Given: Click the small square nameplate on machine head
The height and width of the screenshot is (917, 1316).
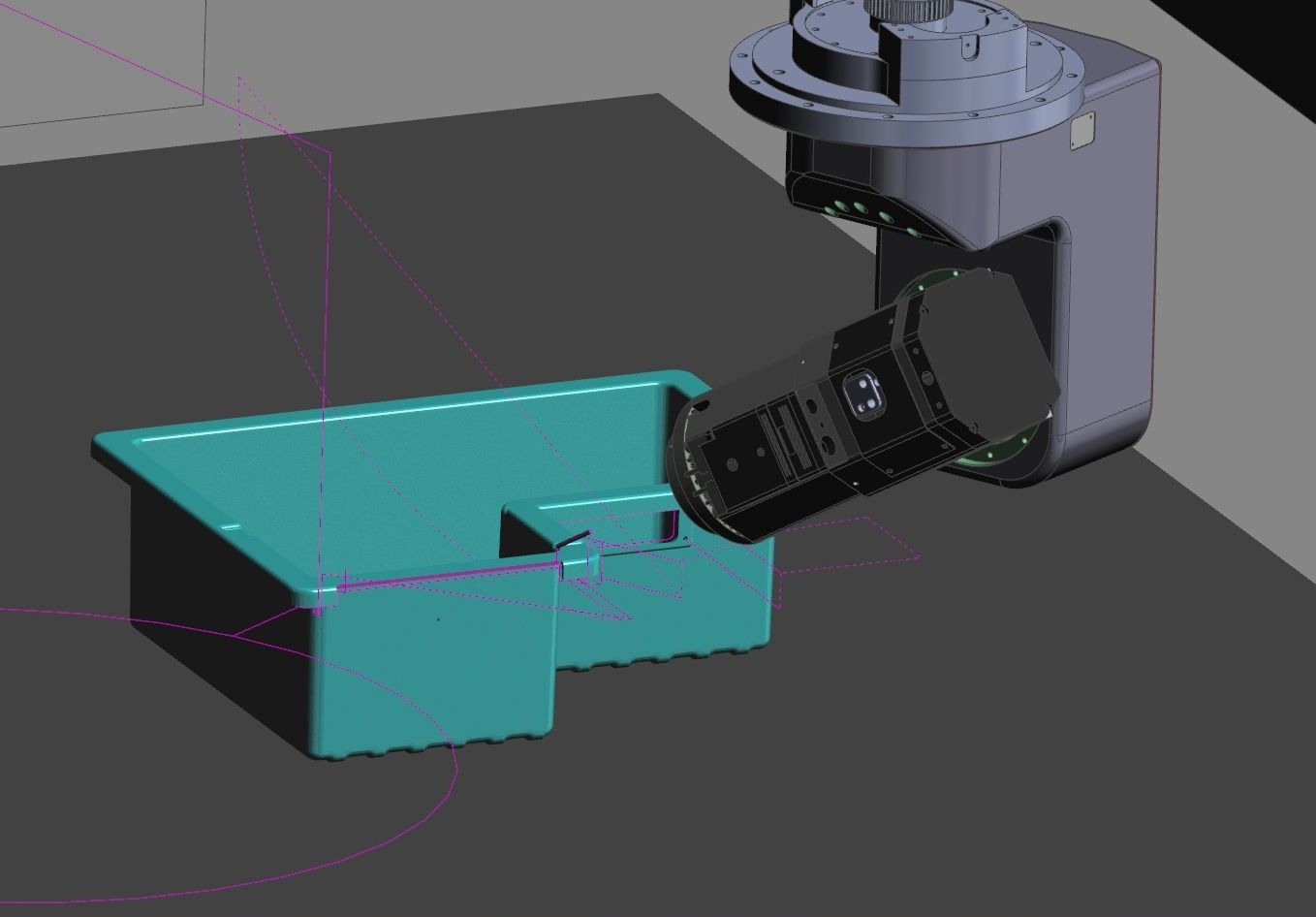Looking at the screenshot, I should 1081,132.
